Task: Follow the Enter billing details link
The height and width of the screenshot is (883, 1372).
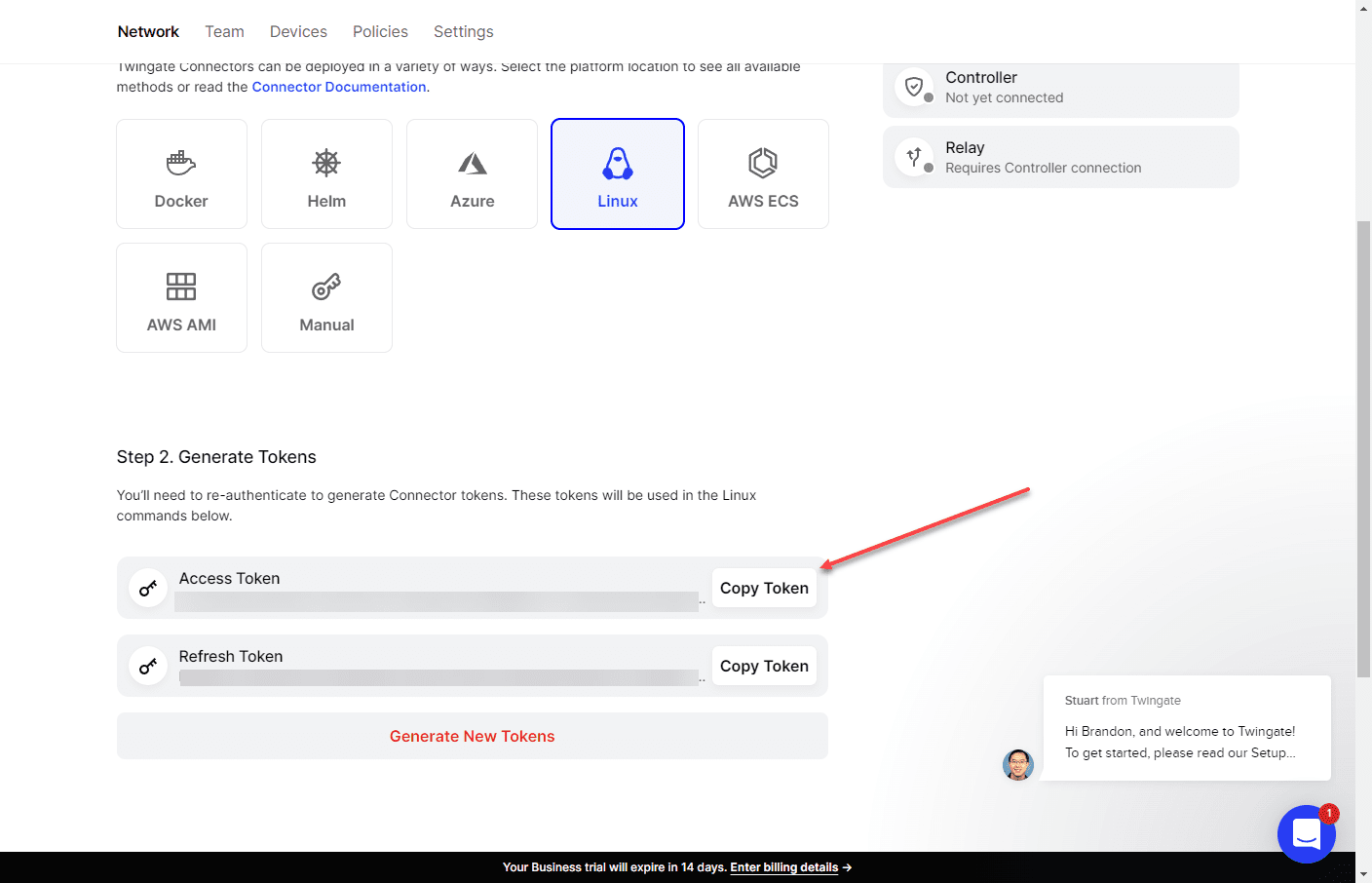Action: [784, 867]
